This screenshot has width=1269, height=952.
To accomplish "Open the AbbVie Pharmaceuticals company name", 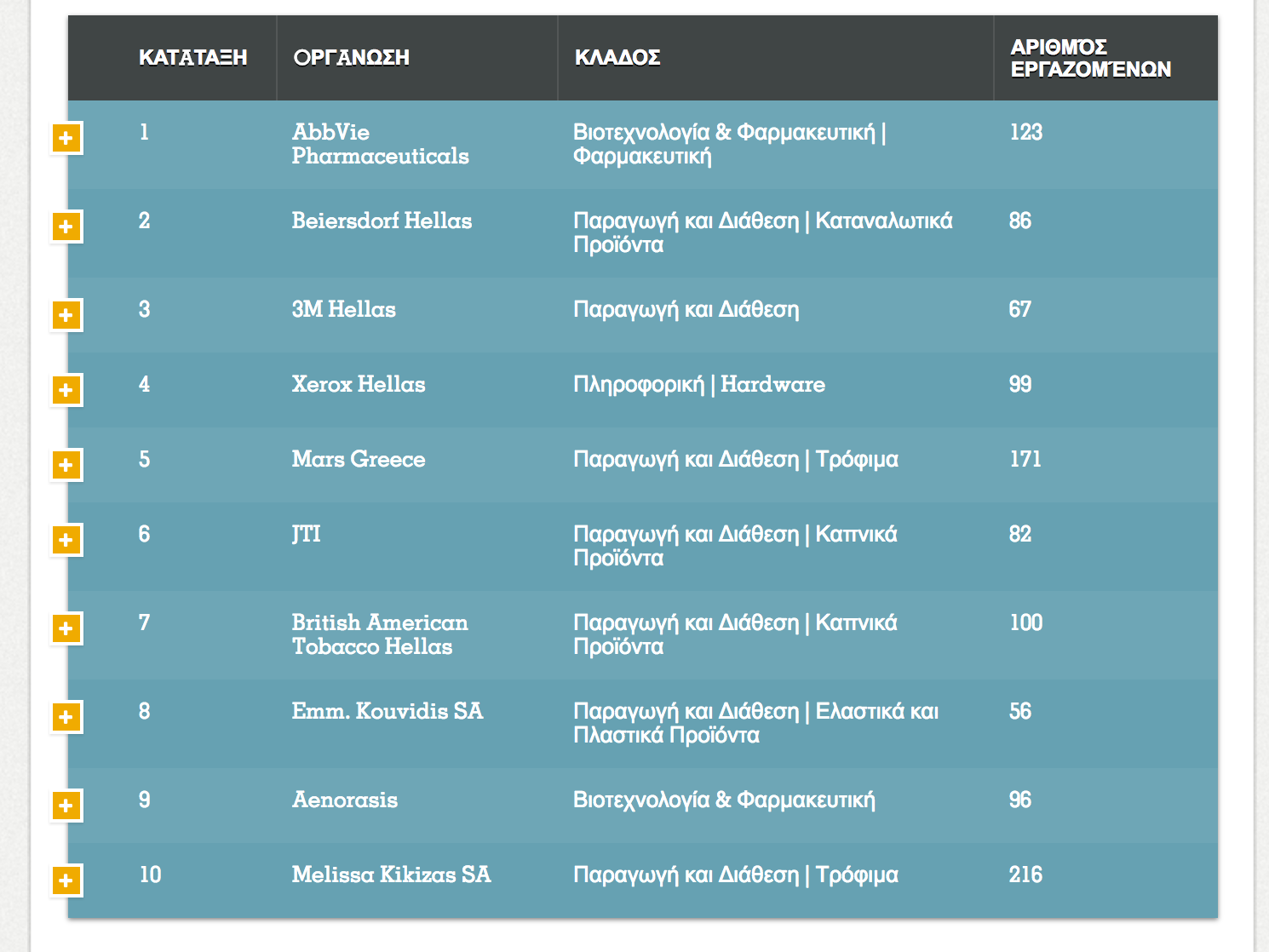I will (x=380, y=144).
